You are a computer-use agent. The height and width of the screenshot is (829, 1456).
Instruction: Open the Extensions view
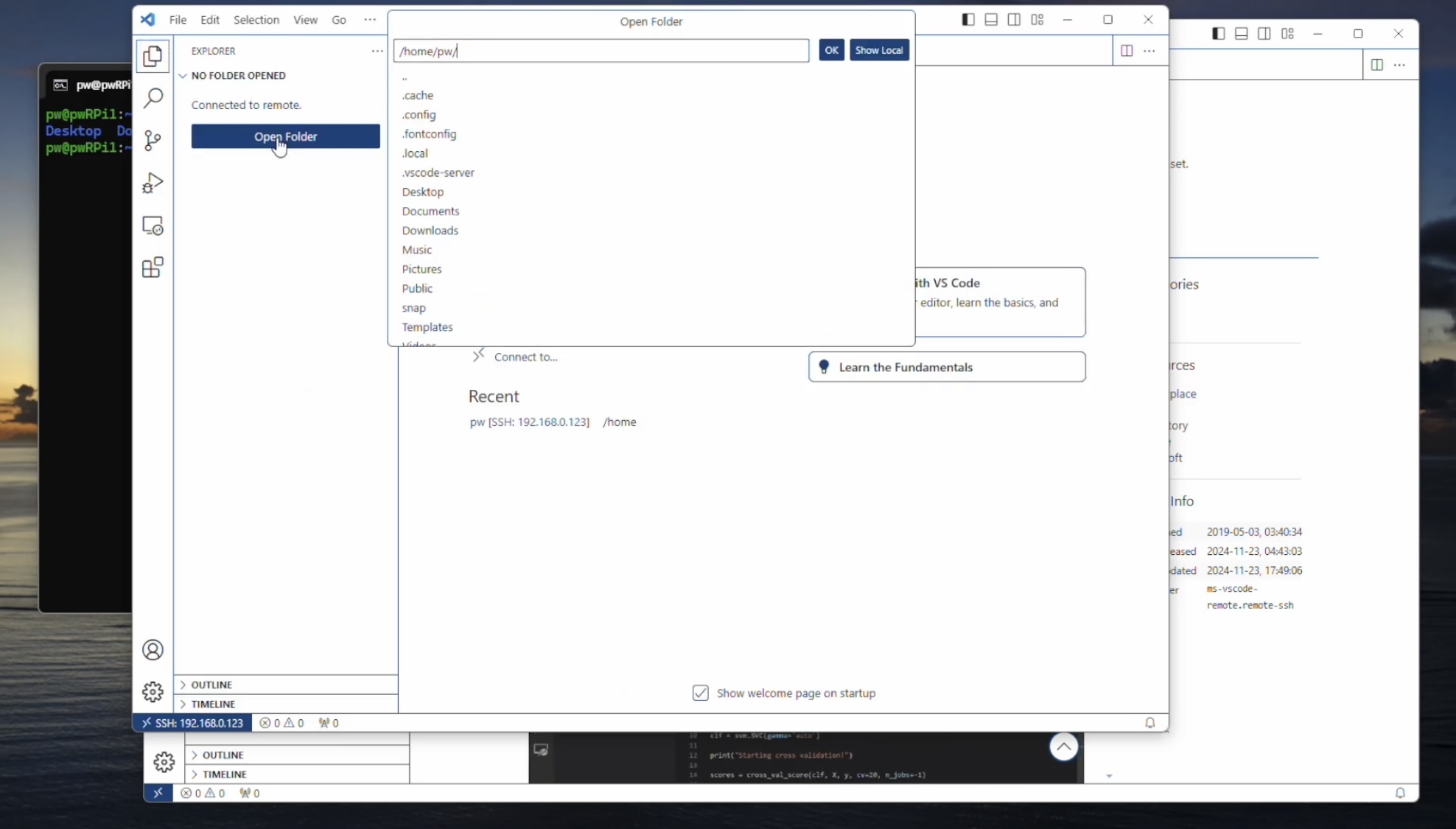(x=153, y=267)
